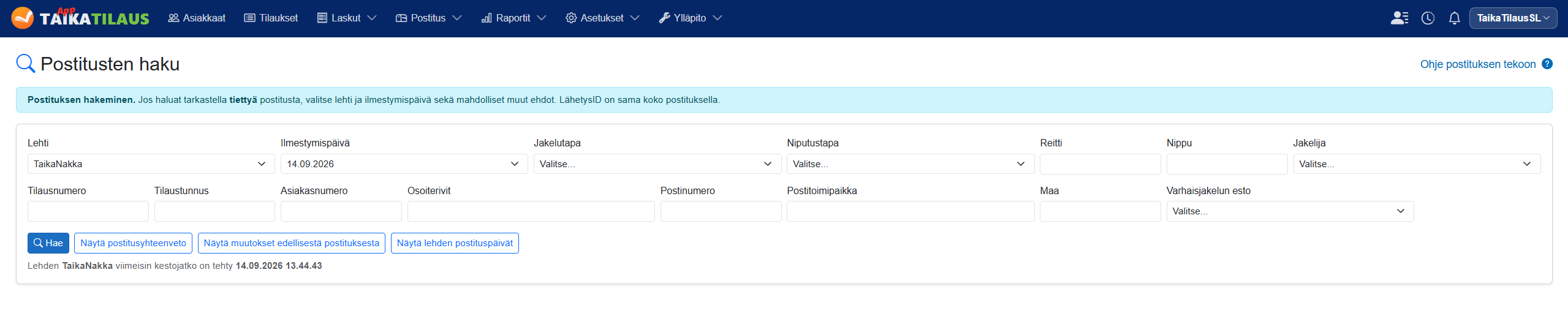The height and width of the screenshot is (316, 1568).
Task: Open the Niputustapa dropdown
Action: [910, 164]
